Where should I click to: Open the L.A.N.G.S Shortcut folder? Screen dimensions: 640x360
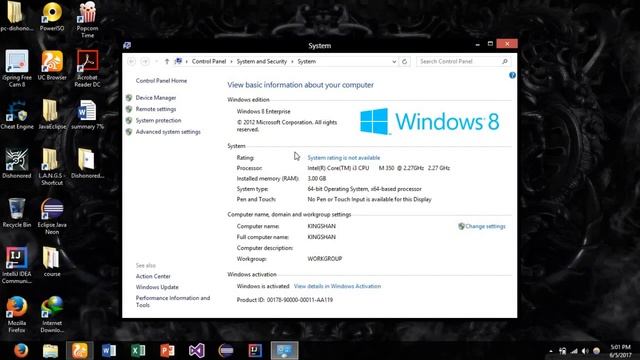click(x=52, y=167)
